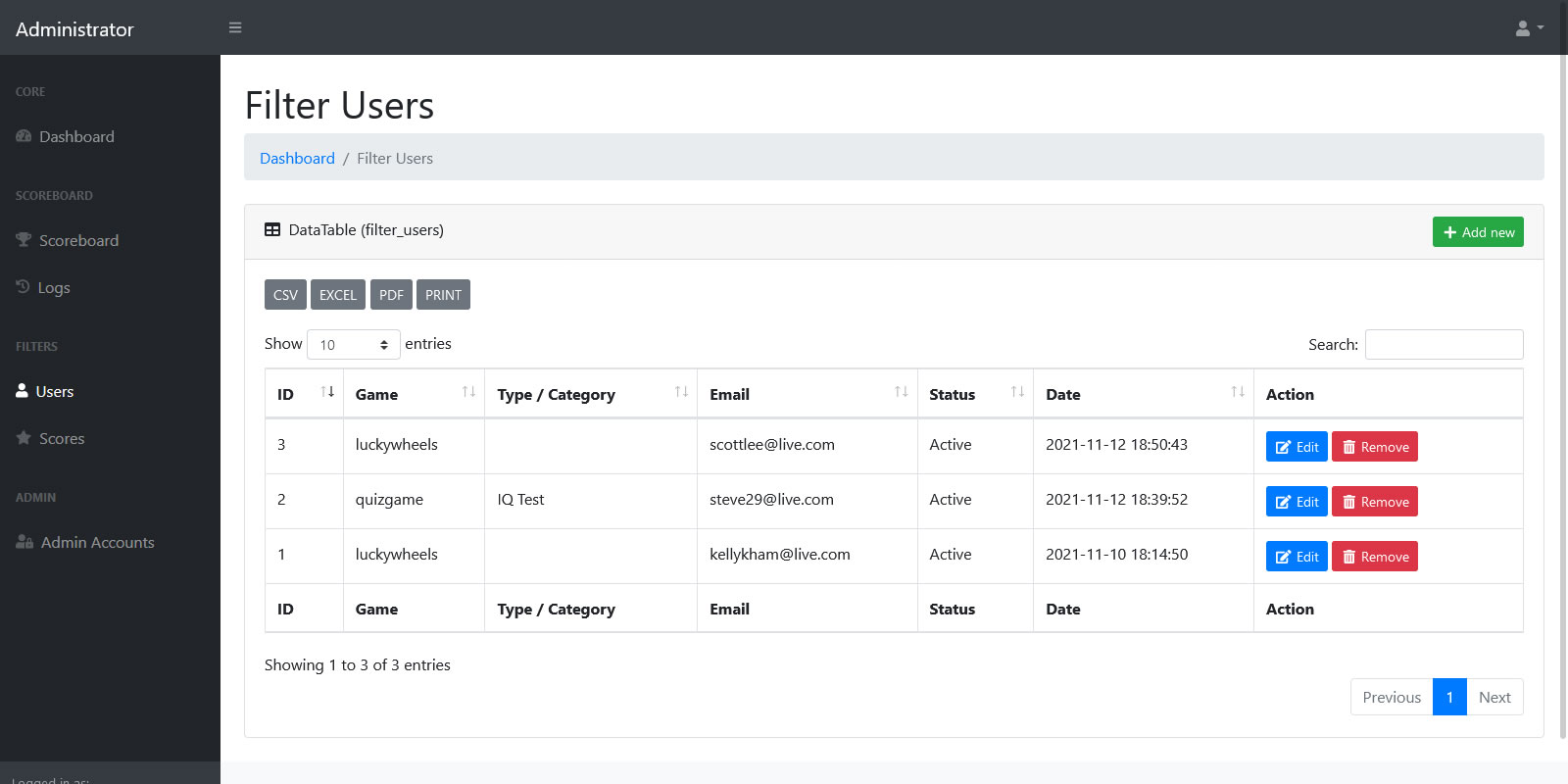This screenshot has height=784, width=1568.
Task: Click the Next pagination button
Action: coord(1494,698)
